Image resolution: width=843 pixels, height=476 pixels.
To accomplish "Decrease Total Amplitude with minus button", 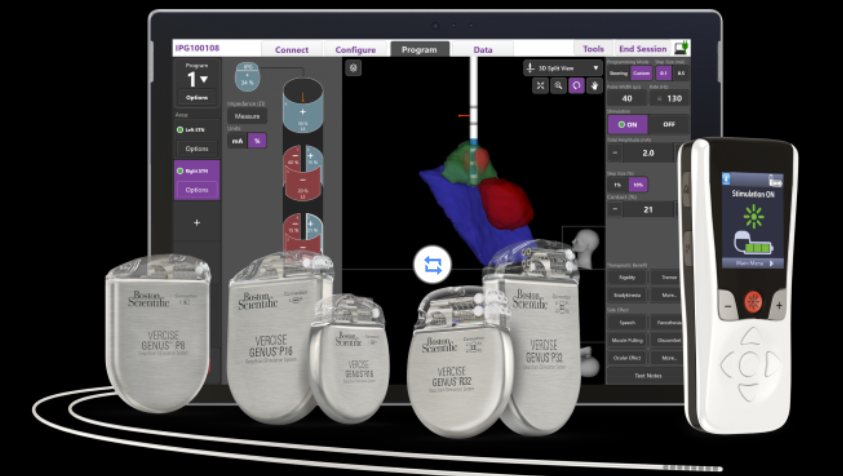I will pyautogui.click(x=615, y=153).
